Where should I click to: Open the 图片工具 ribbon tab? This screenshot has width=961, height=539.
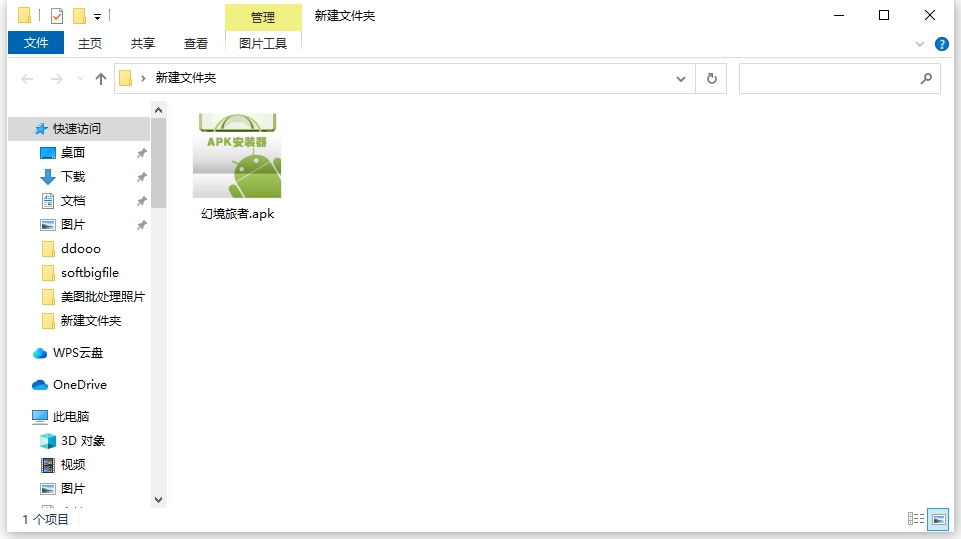click(x=263, y=44)
